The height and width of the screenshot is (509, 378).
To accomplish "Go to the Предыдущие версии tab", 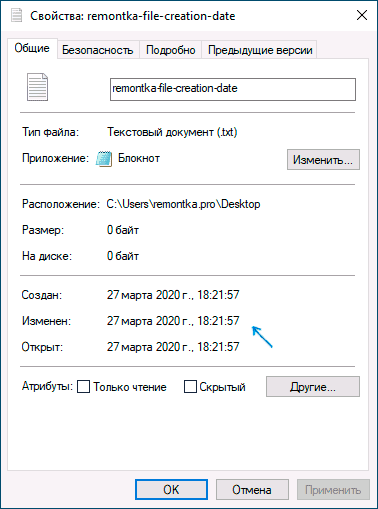I will 260,50.
